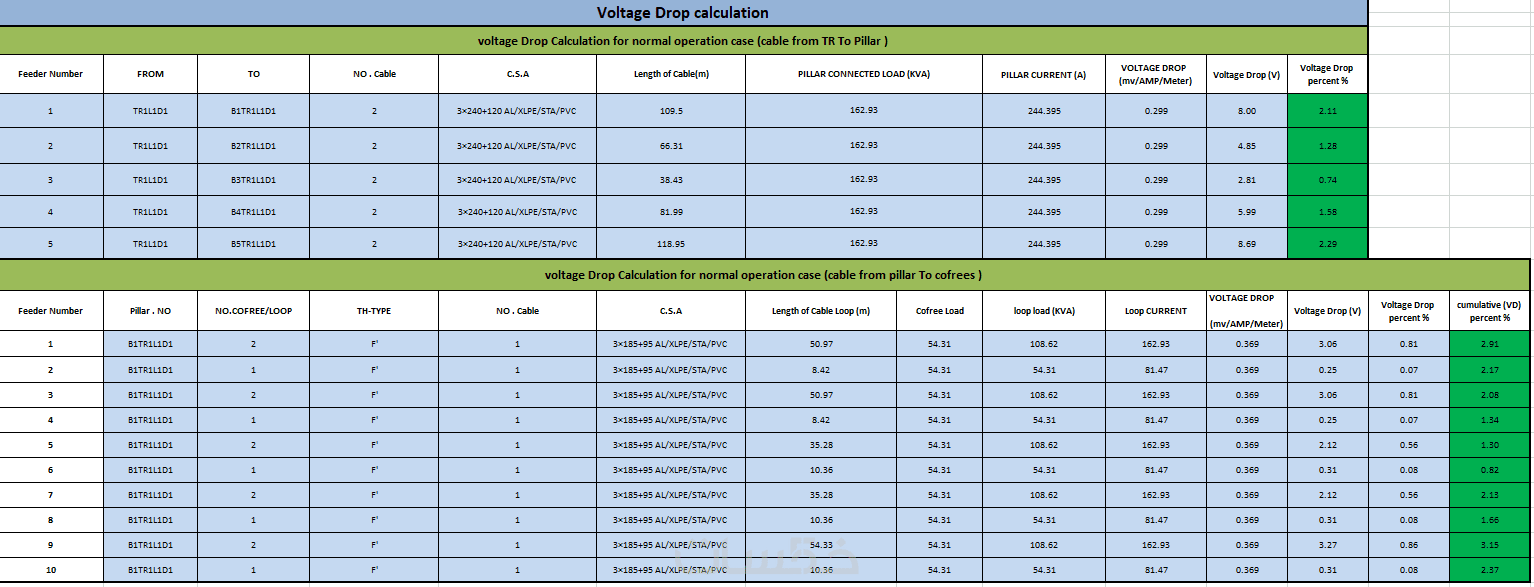Select the 'PILLAR CURRENT (A)' header cell
Viewport: 1534px width, 587px height.
pyautogui.click(x=1044, y=75)
